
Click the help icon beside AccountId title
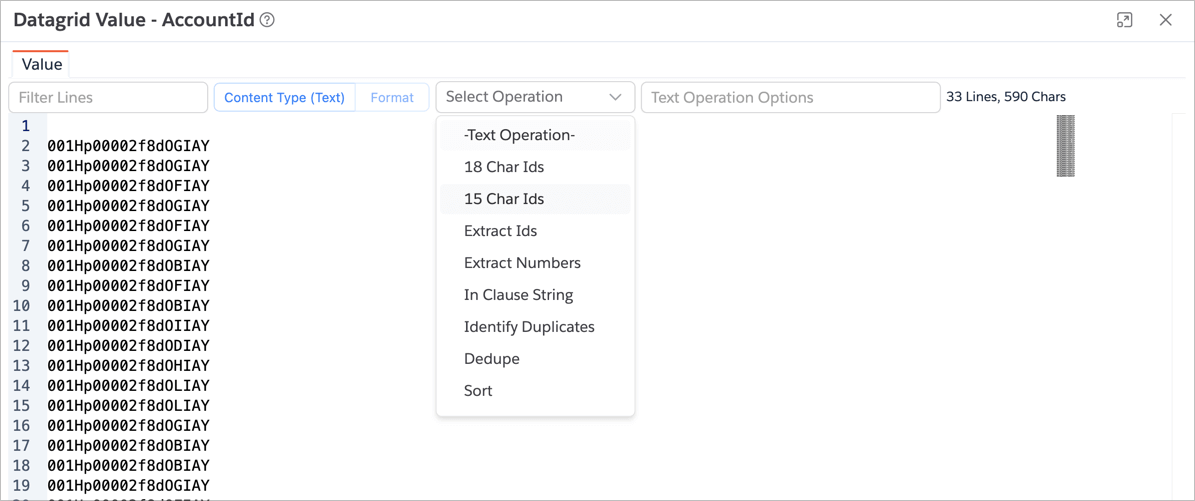point(267,20)
